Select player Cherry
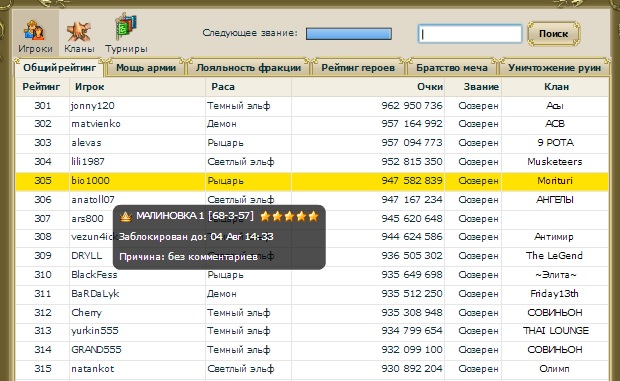620x381 pixels. coord(86,313)
